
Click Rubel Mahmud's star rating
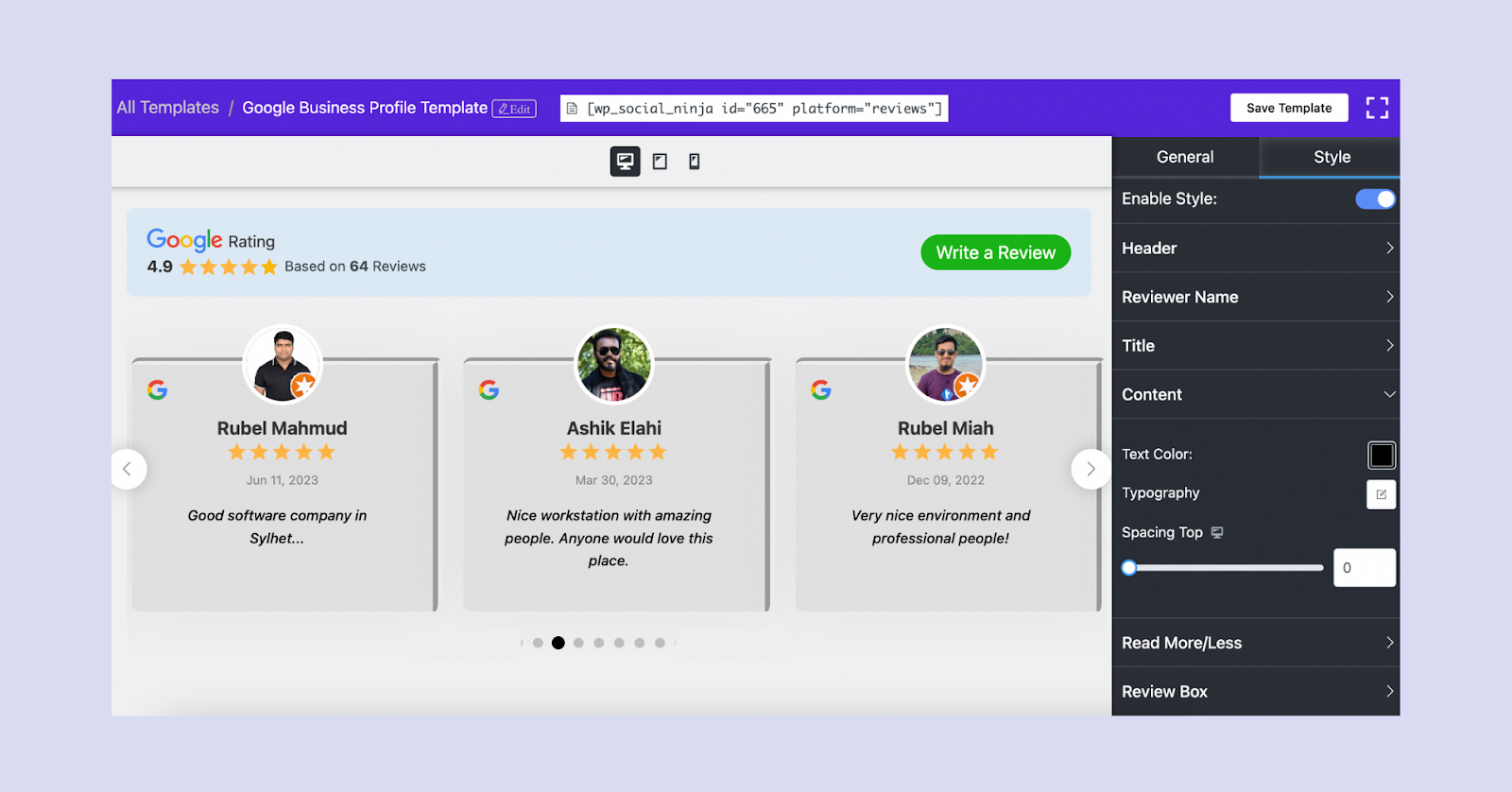tap(282, 453)
